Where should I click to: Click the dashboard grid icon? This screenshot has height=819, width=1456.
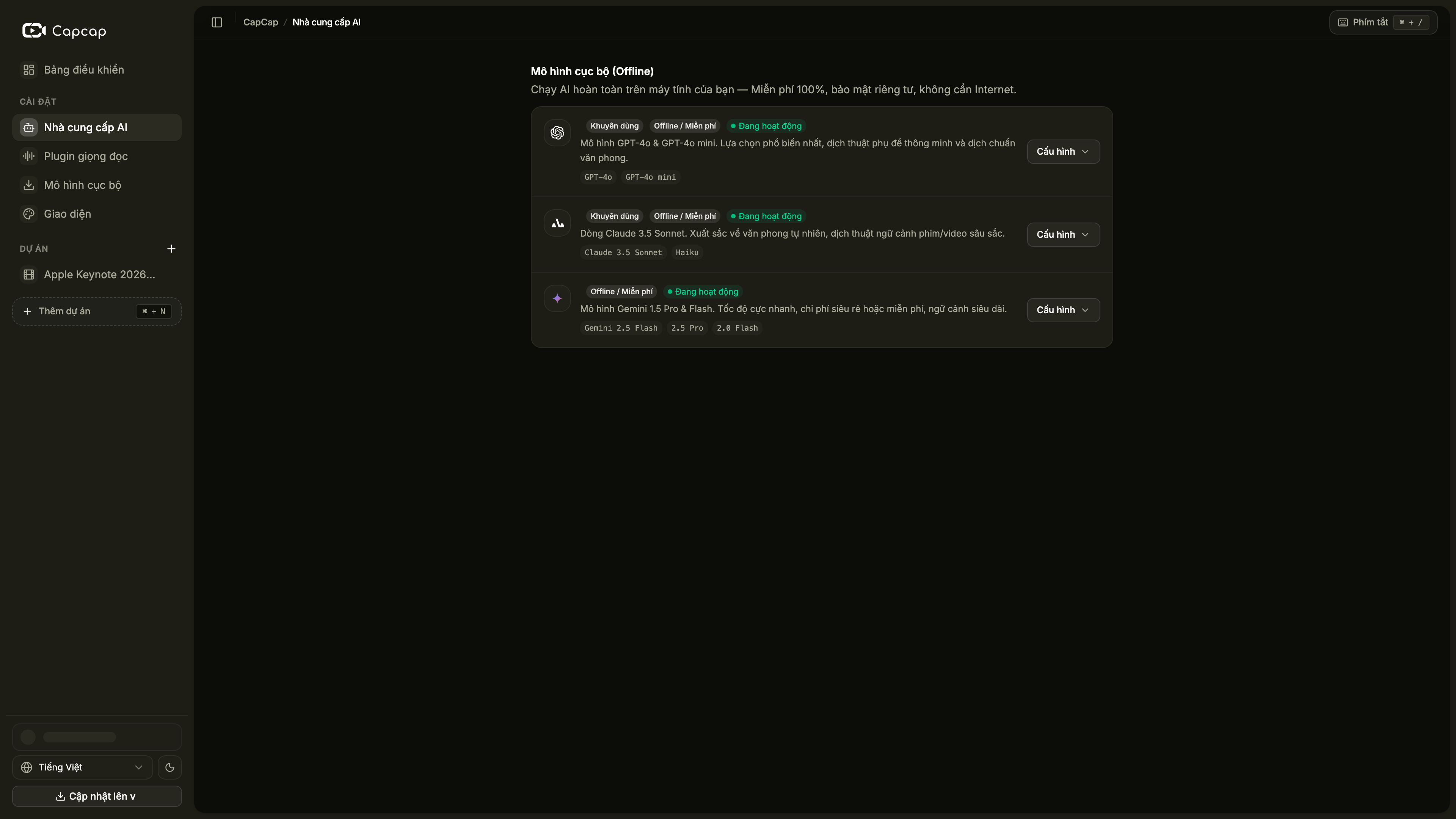tap(29, 69)
